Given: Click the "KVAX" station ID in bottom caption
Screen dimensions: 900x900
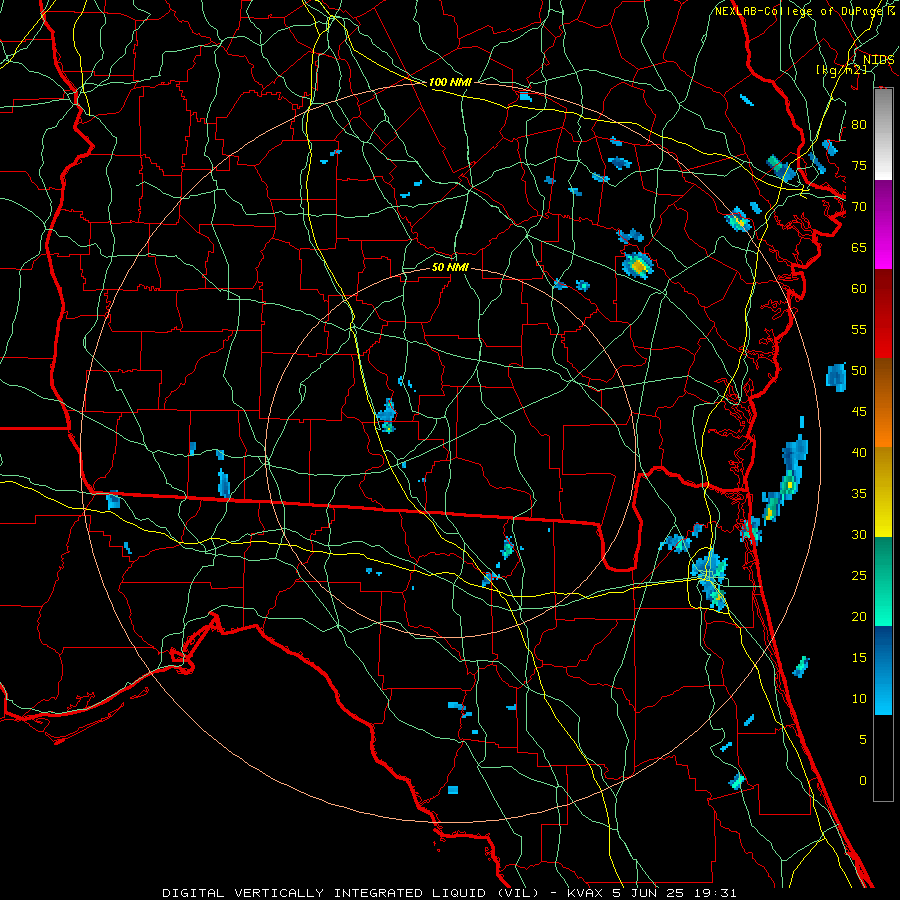Looking at the screenshot, I should [x=585, y=893].
